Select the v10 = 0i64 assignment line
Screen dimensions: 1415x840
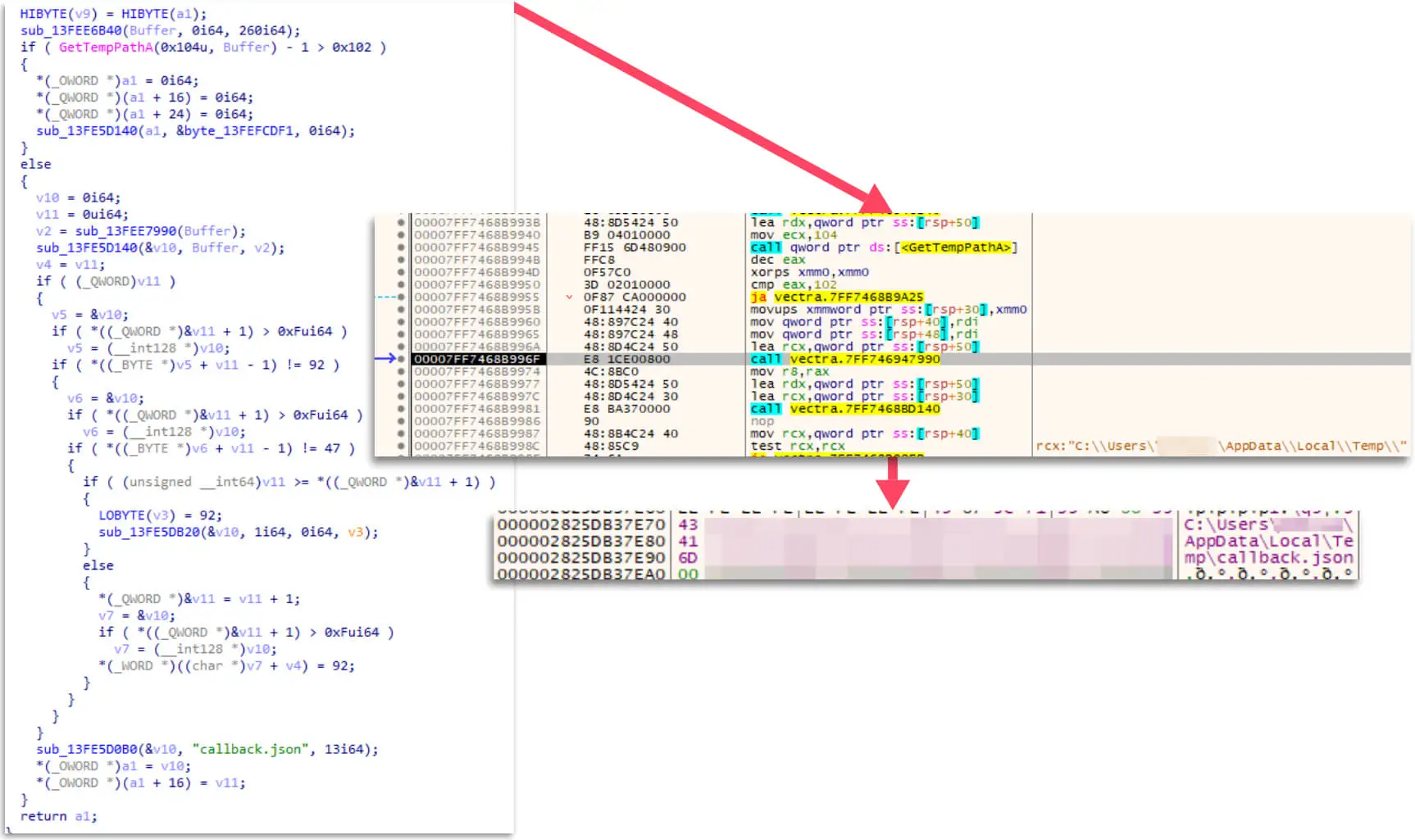[x=78, y=198]
